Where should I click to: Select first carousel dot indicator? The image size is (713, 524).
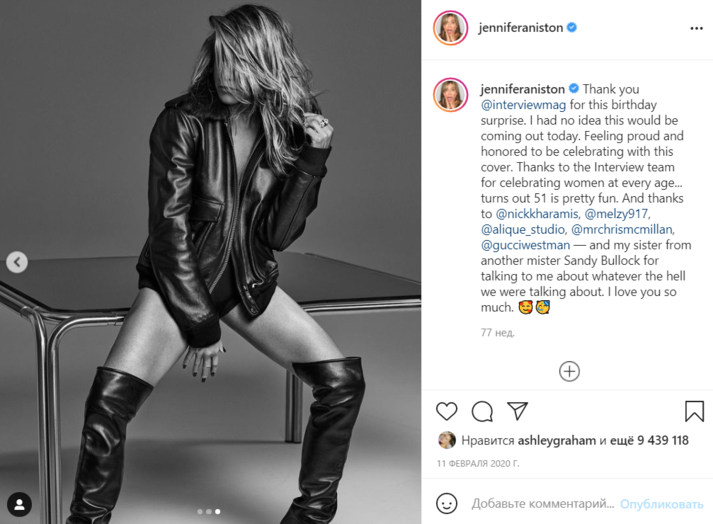click(200, 512)
